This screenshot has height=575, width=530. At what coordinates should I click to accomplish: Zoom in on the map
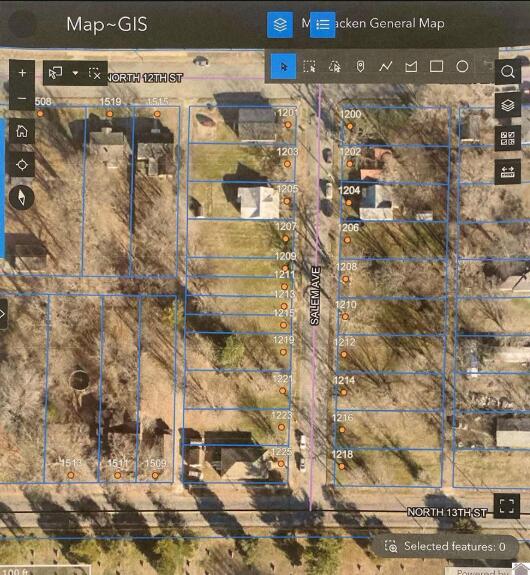point(22,73)
